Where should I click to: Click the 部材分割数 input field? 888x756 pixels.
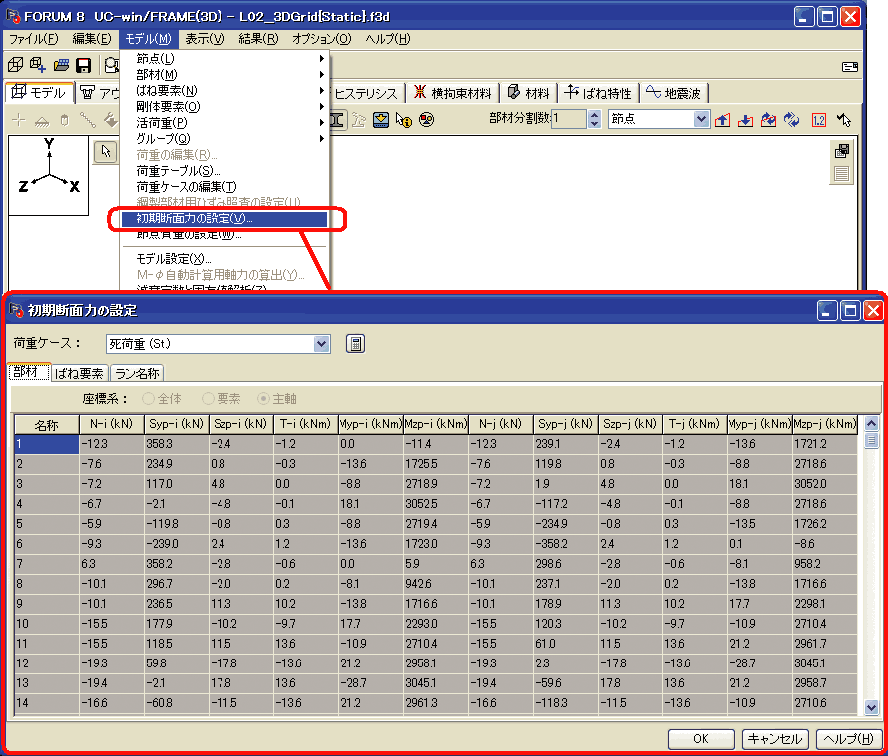point(570,119)
